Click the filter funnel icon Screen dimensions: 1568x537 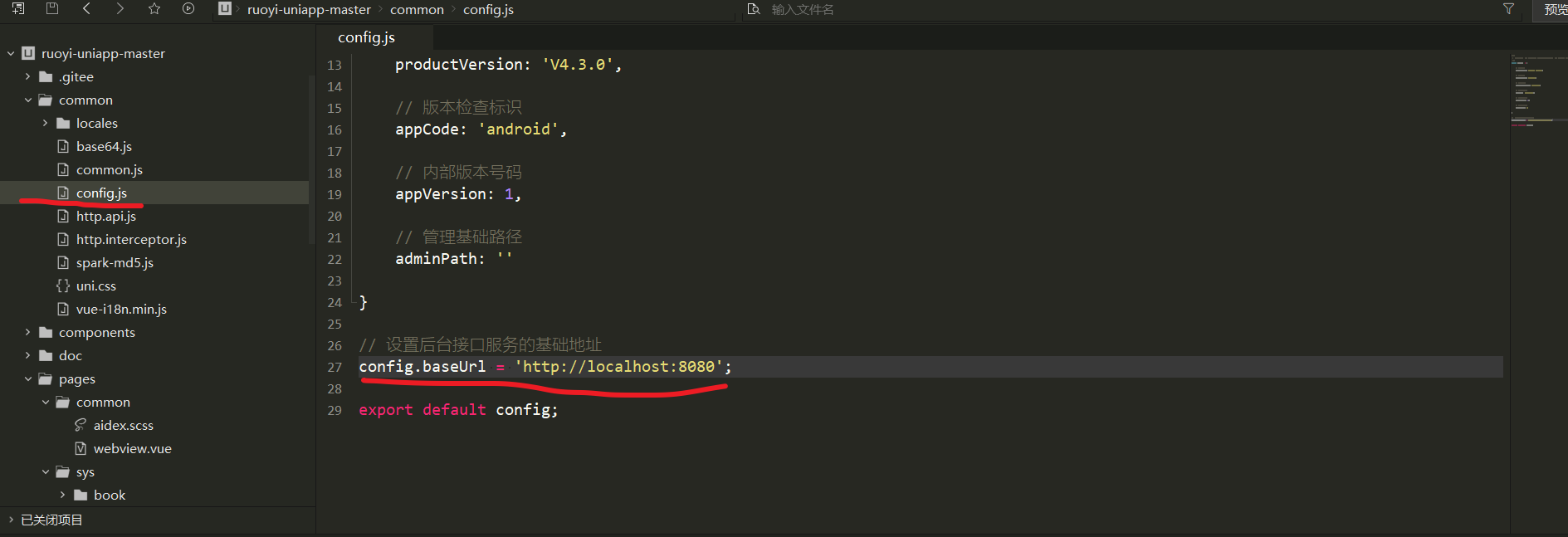[1508, 8]
